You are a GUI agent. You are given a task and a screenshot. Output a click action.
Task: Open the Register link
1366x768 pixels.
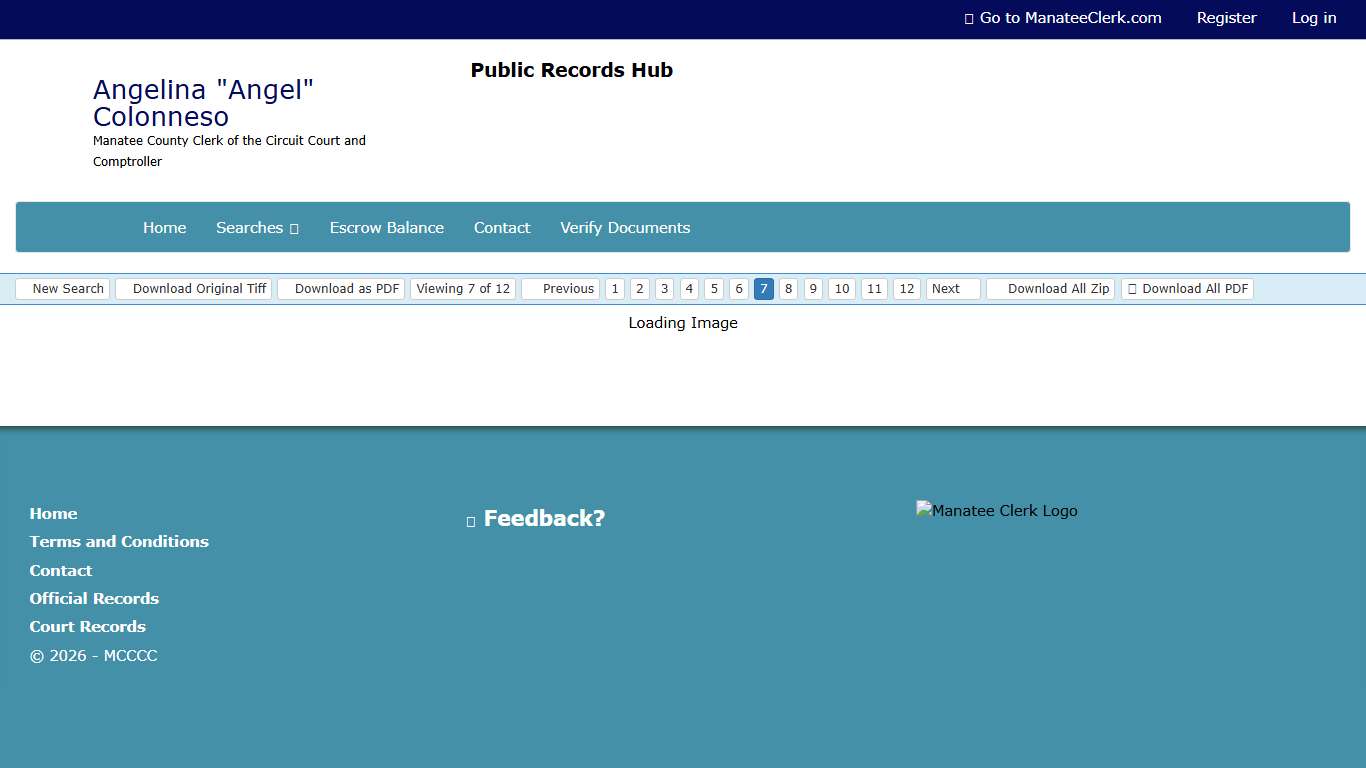(x=1226, y=18)
